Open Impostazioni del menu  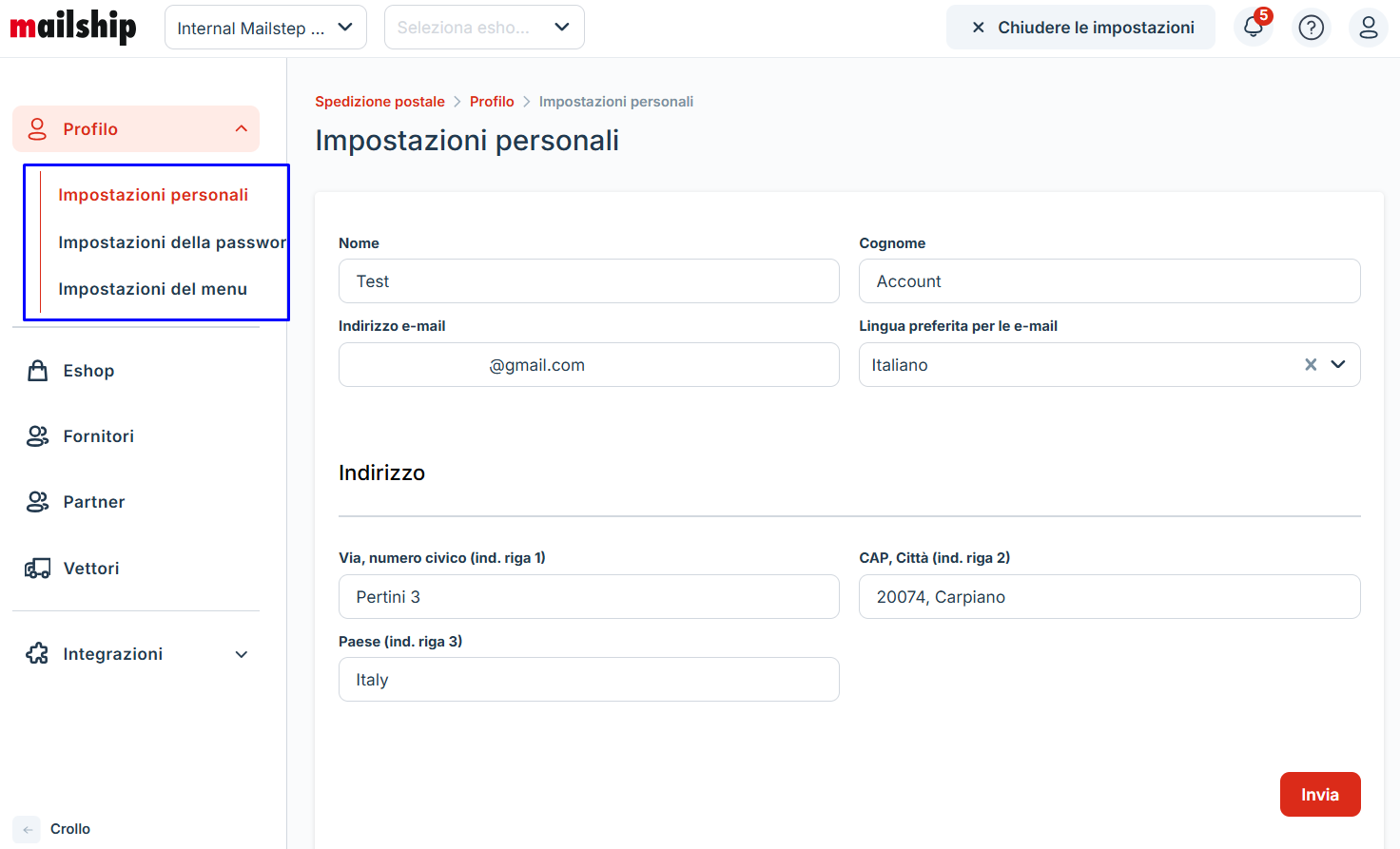click(152, 289)
